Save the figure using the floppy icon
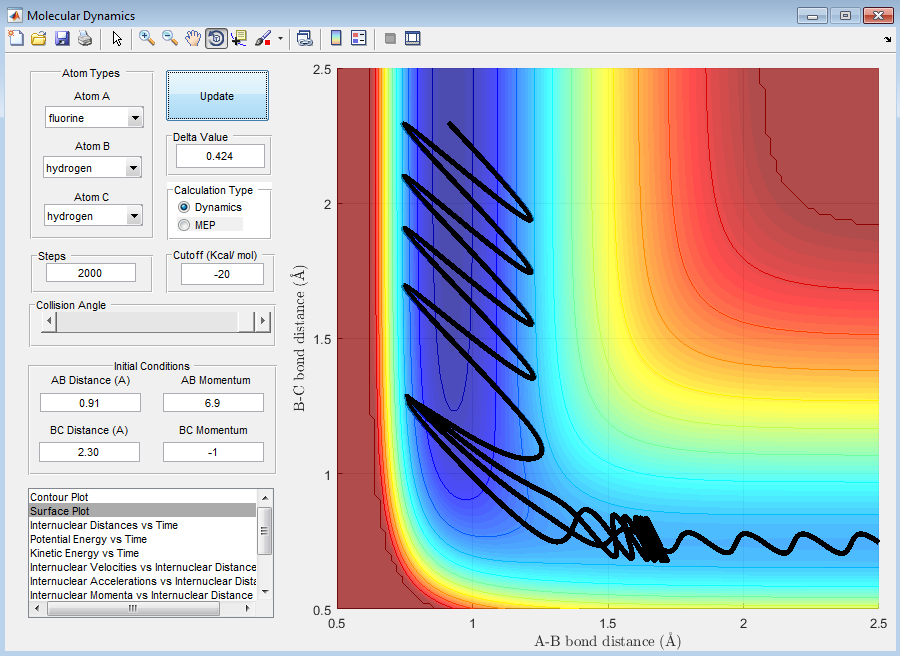The height and width of the screenshot is (656, 900). coord(62,38)
